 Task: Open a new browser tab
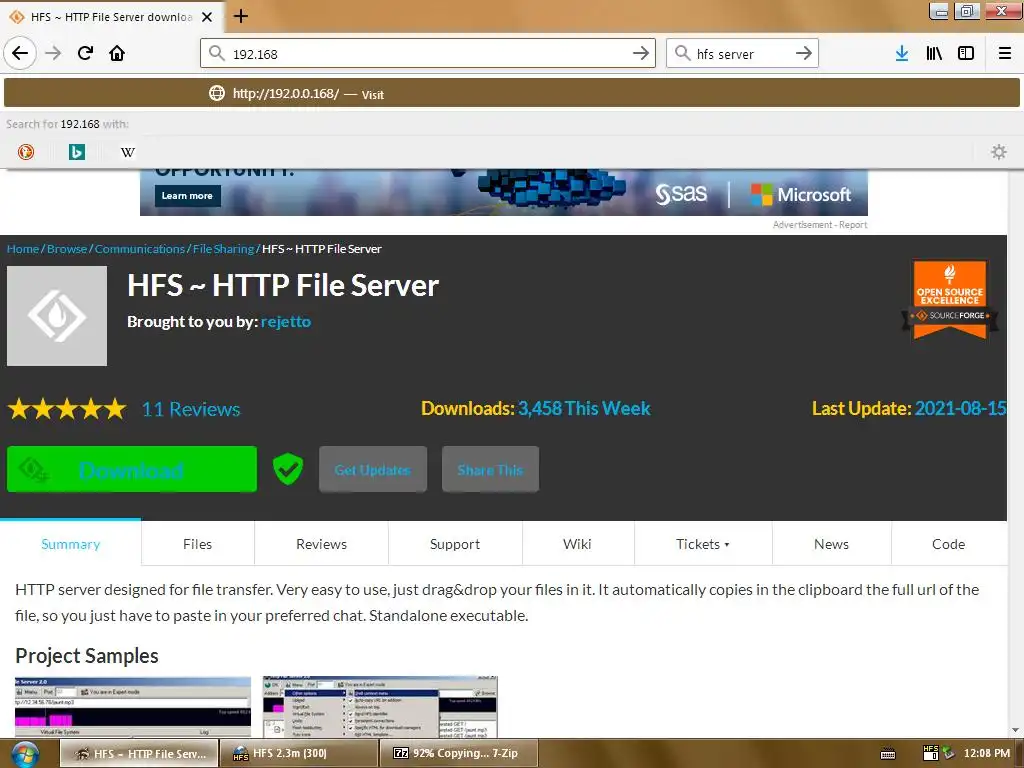[240, 16]
